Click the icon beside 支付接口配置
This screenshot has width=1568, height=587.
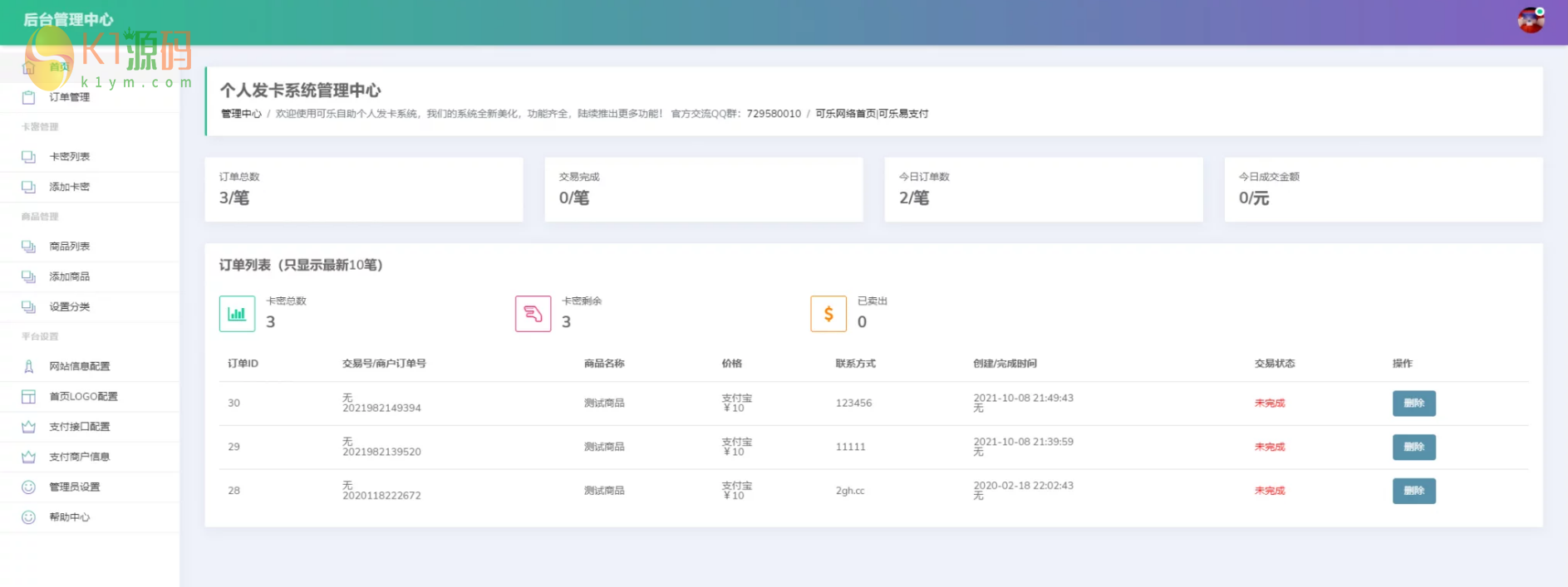pos(29,427)
